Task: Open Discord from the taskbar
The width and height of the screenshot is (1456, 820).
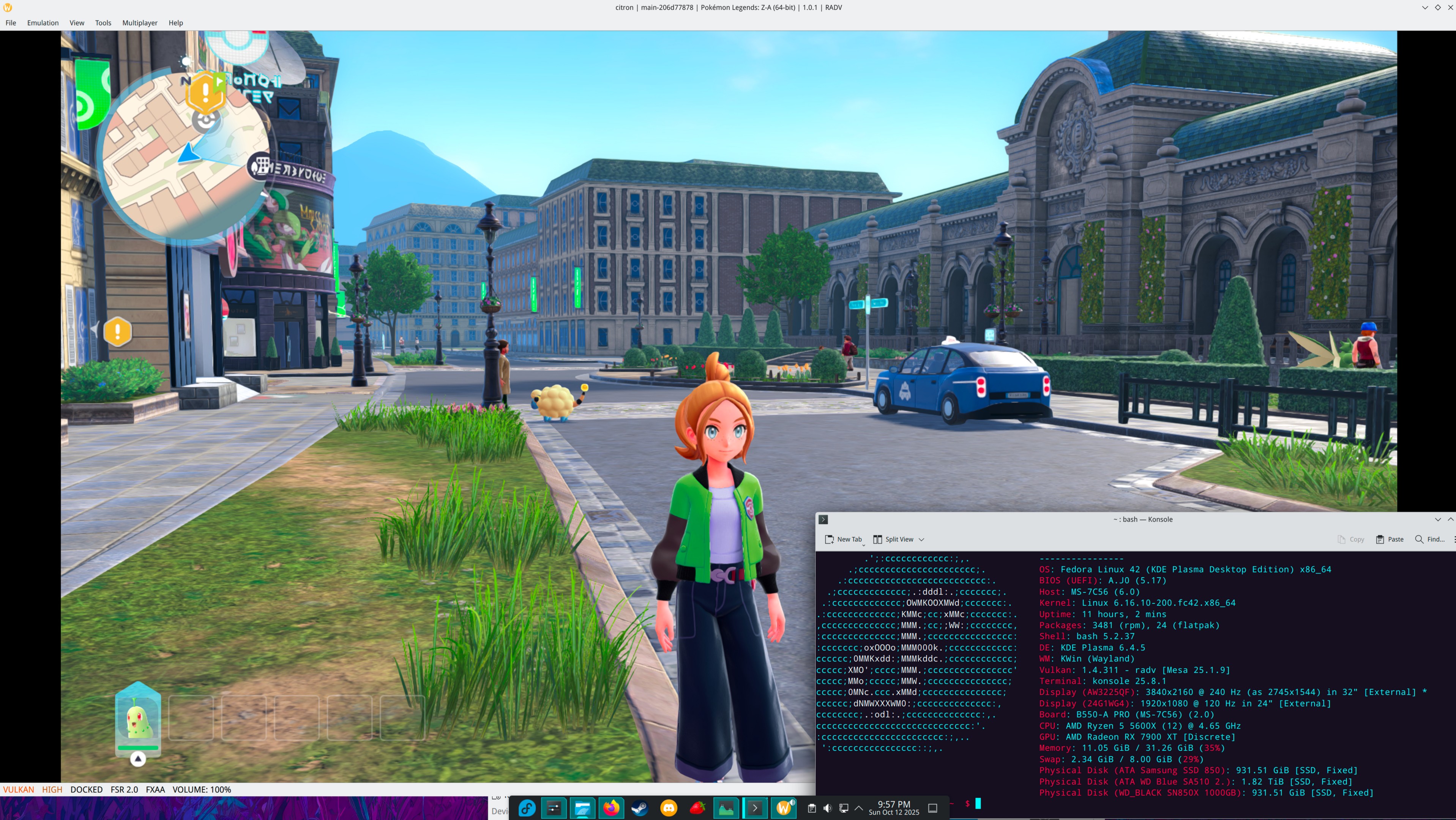Action: pyautogui.click(x=669, y=808)
